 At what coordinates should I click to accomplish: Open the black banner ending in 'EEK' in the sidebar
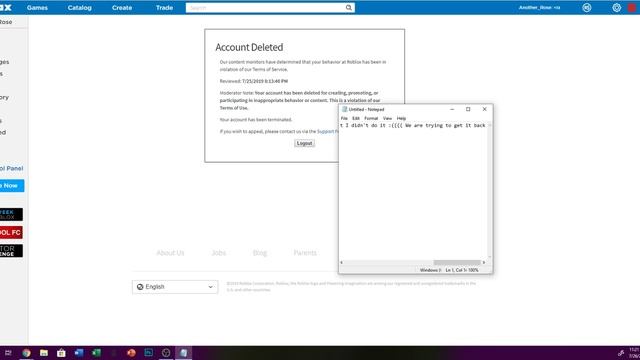pyautogui.click(x=11, y=214)
